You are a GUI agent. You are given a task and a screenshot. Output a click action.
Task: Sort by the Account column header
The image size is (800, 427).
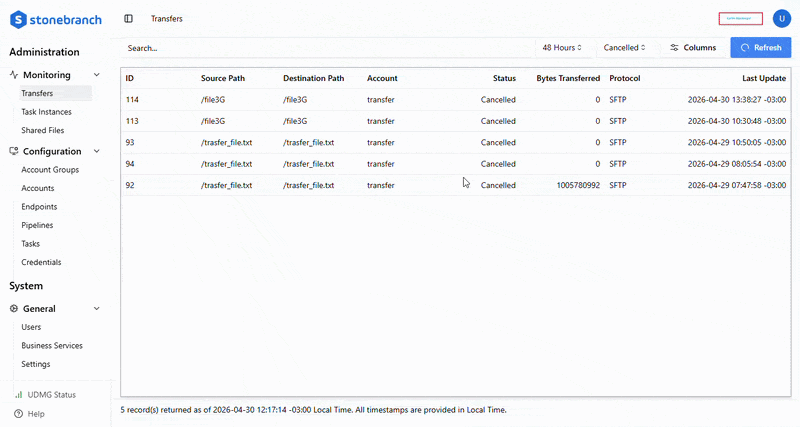(382, 78)
